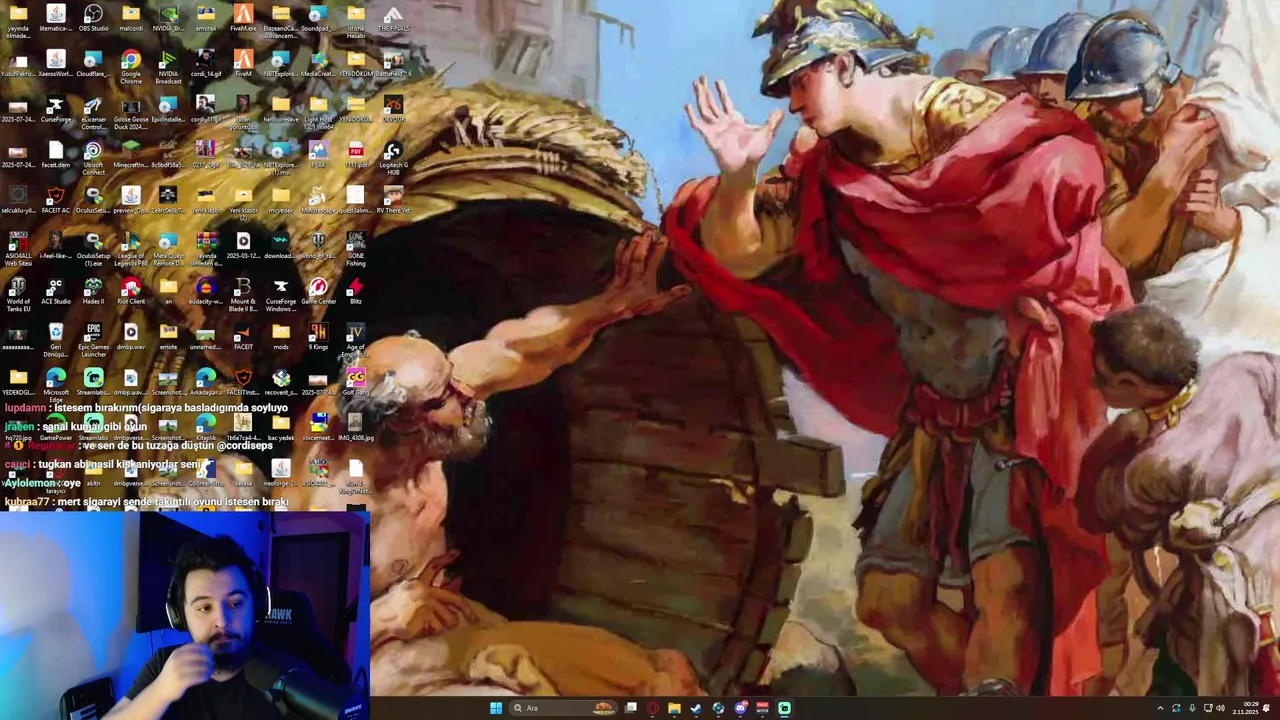Select the mods folder icon
The width and height of the screenshot is (1280, 720).
point(280,337)
